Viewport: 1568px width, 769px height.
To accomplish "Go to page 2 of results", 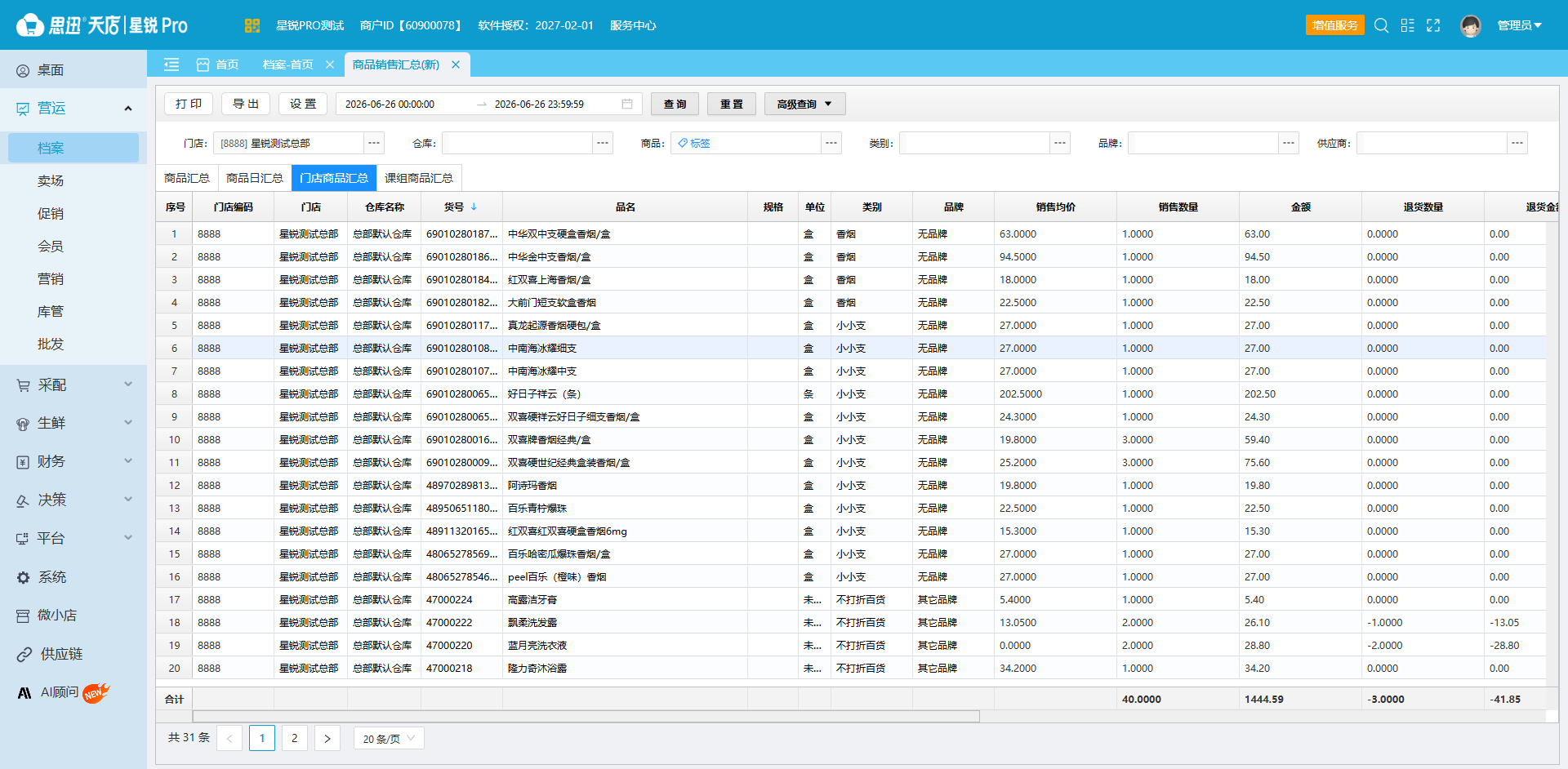I will pos(295,738).
